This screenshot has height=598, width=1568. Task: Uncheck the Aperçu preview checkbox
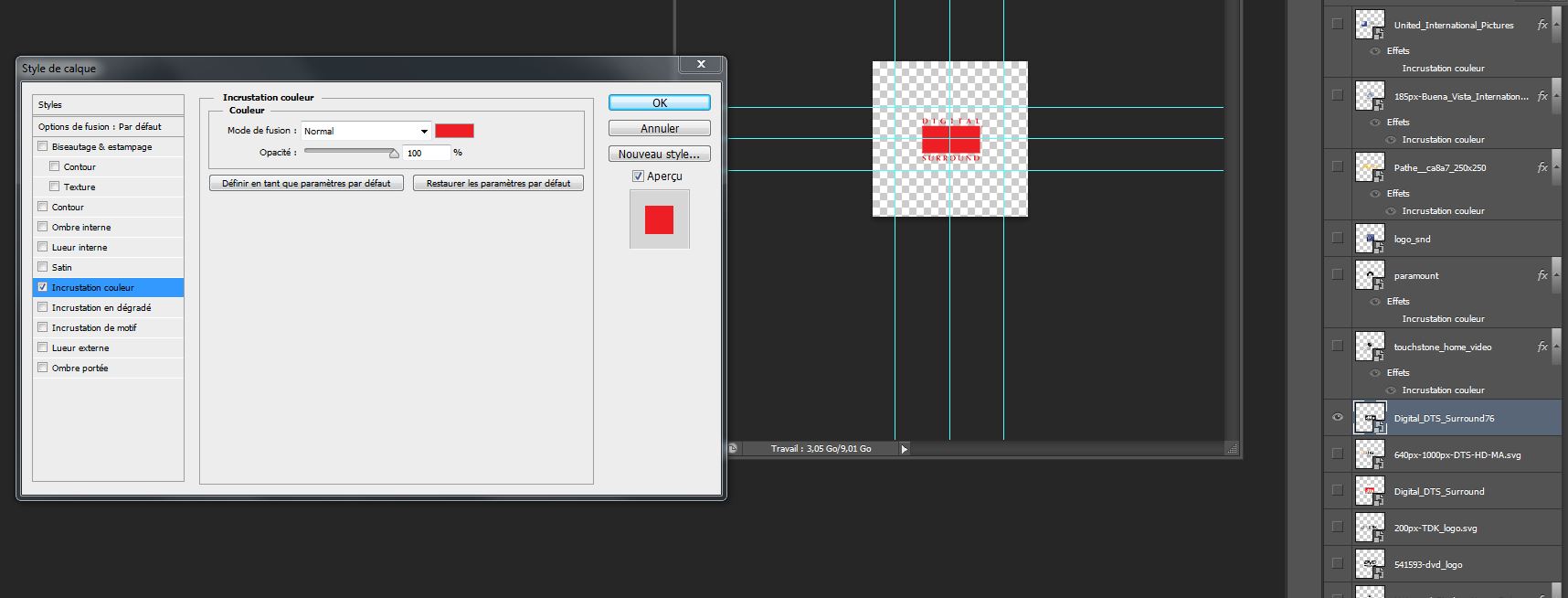pos(638,176)
